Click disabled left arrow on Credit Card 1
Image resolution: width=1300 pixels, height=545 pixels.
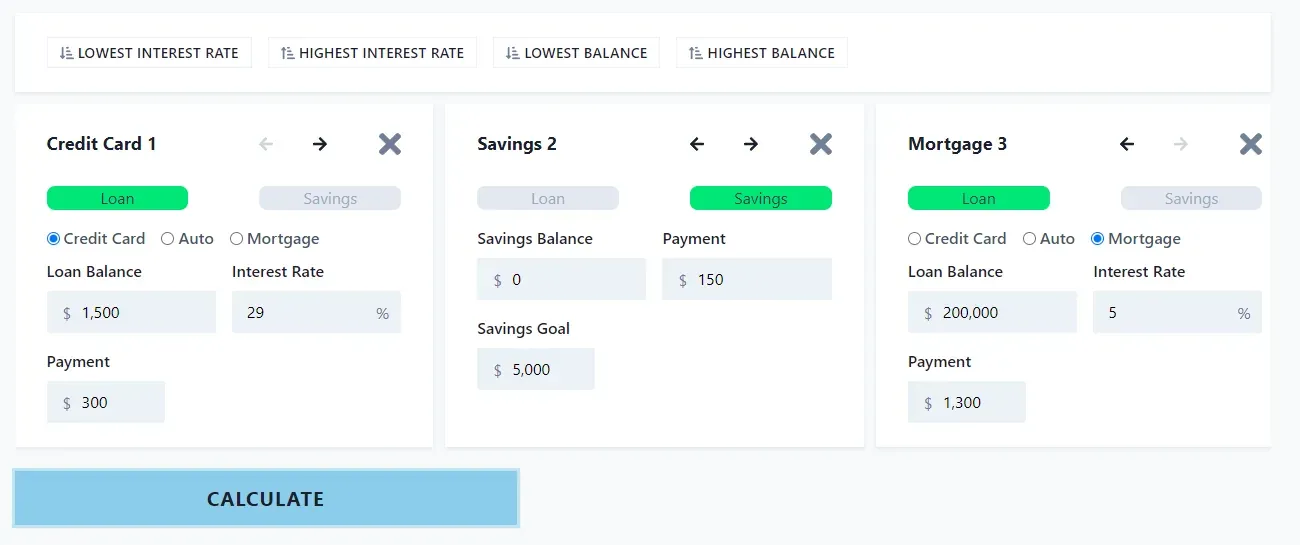[x=266, y=144]
